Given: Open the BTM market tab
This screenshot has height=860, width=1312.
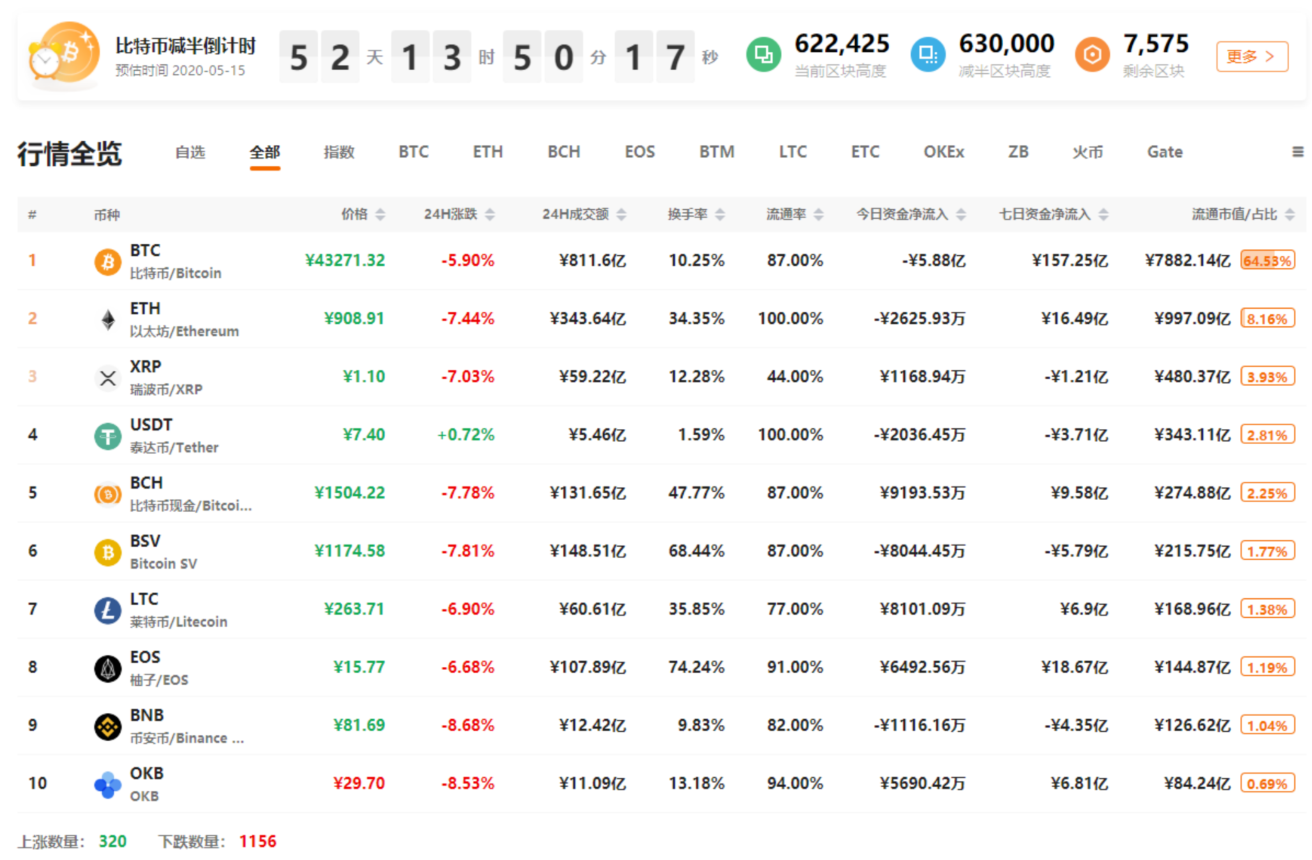Looking at the screenshot, I should click(717, 152).
